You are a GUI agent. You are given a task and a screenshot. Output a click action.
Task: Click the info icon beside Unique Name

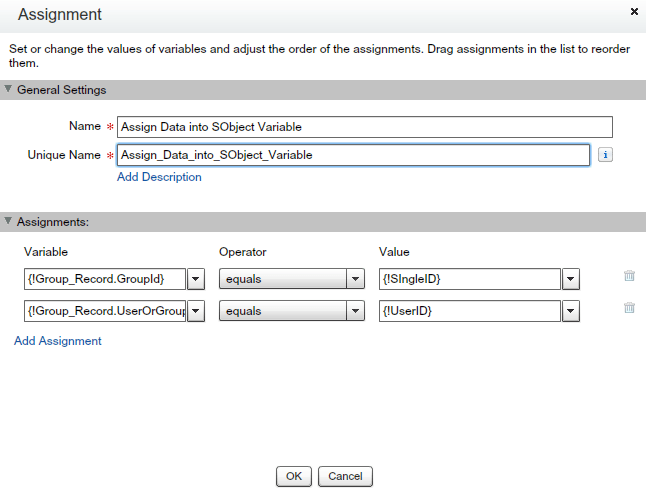[605, 155]
